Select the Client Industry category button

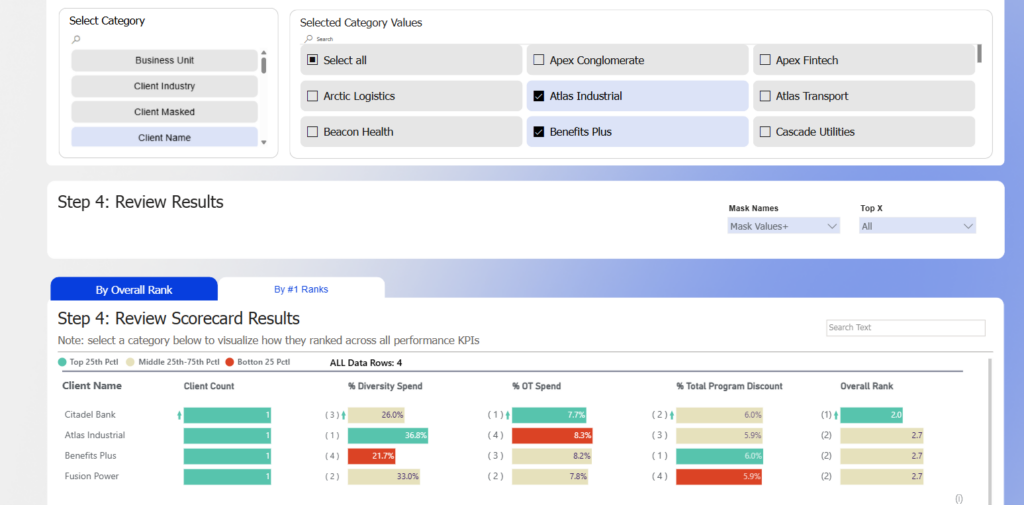164,86
